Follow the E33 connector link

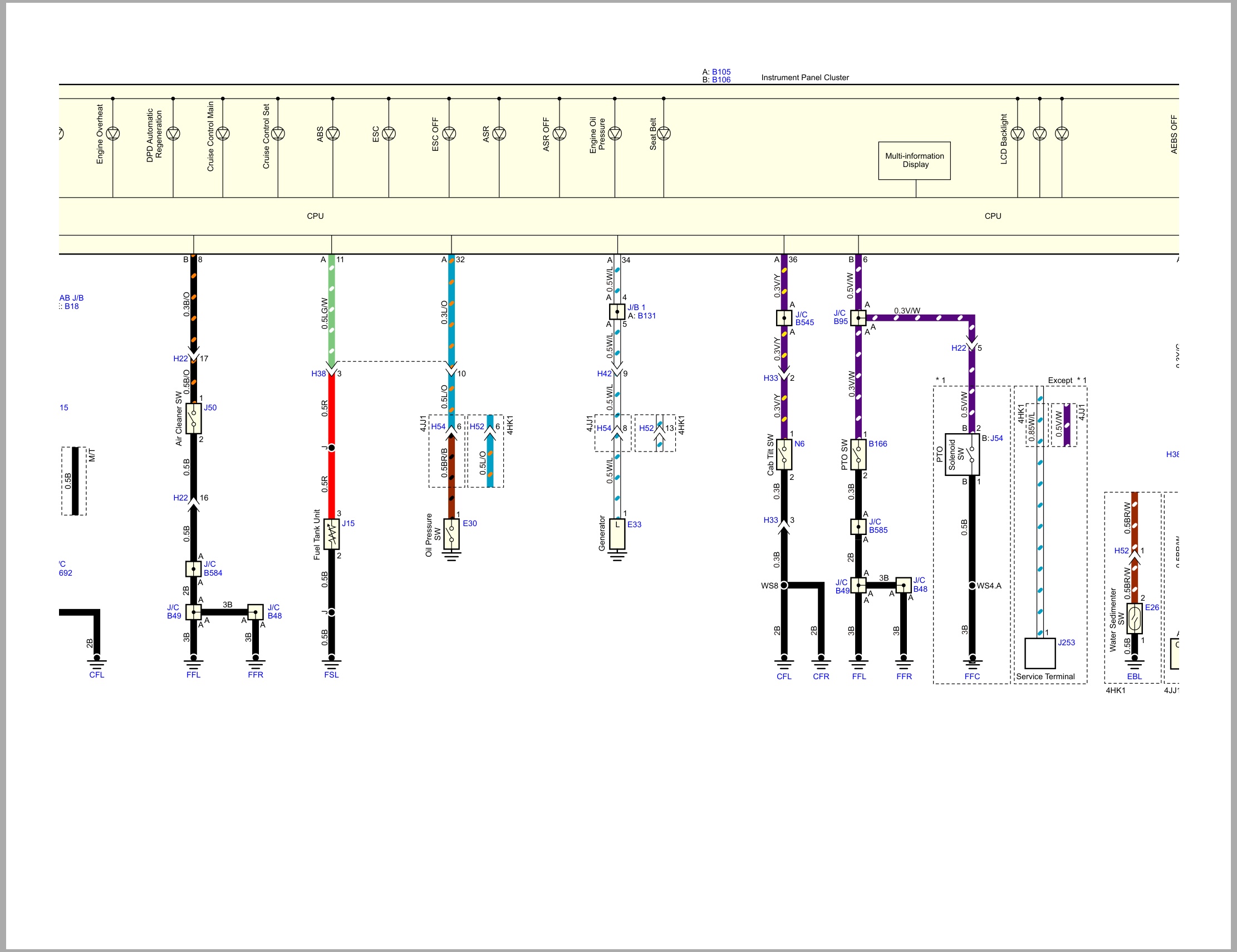coord(634,524)
